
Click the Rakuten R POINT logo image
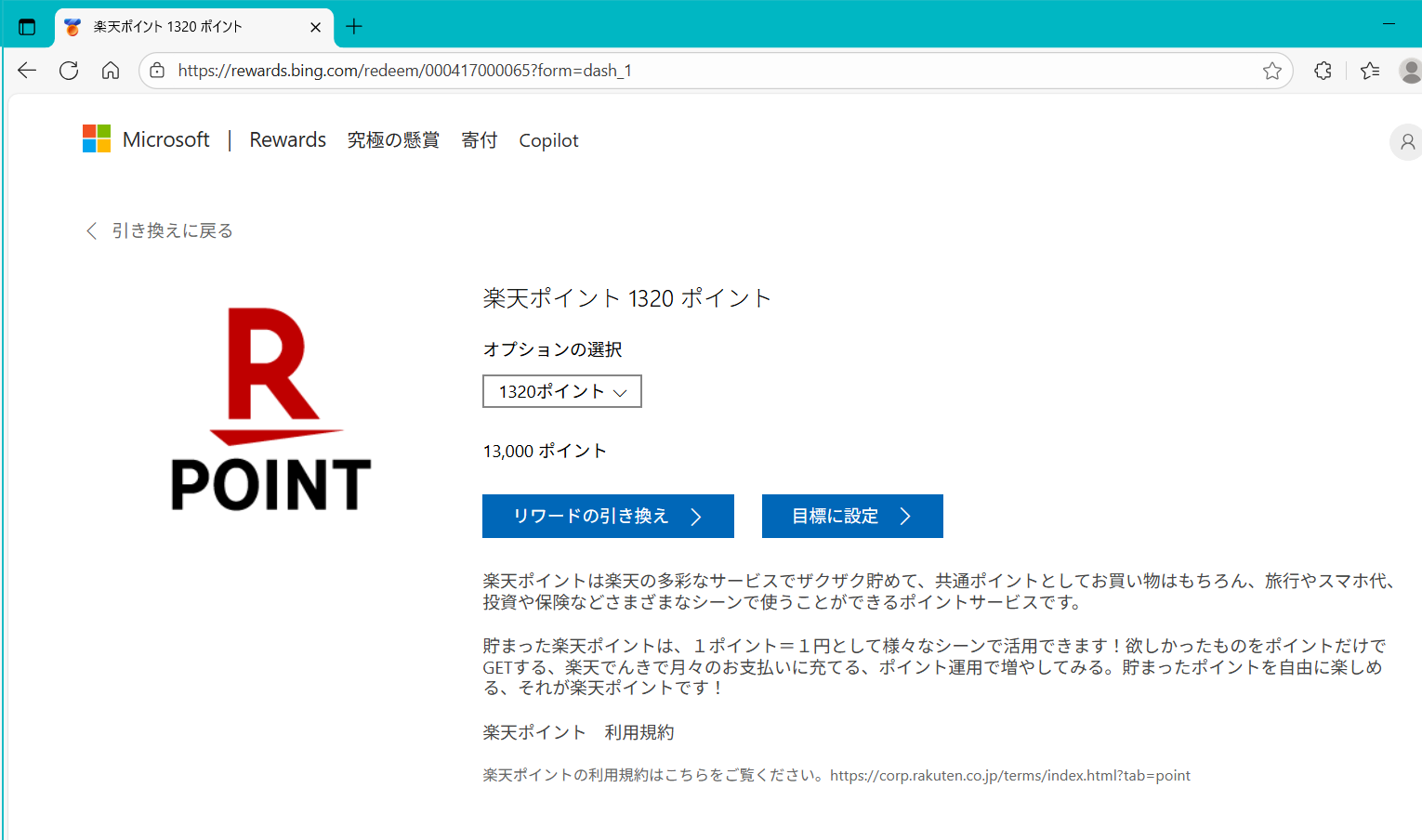(x=271, y=409)
